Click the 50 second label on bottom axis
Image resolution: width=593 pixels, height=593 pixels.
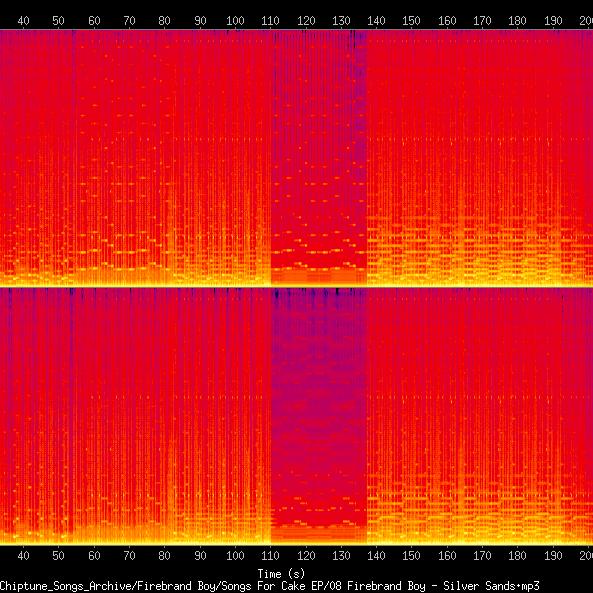(x=58, y=556)
